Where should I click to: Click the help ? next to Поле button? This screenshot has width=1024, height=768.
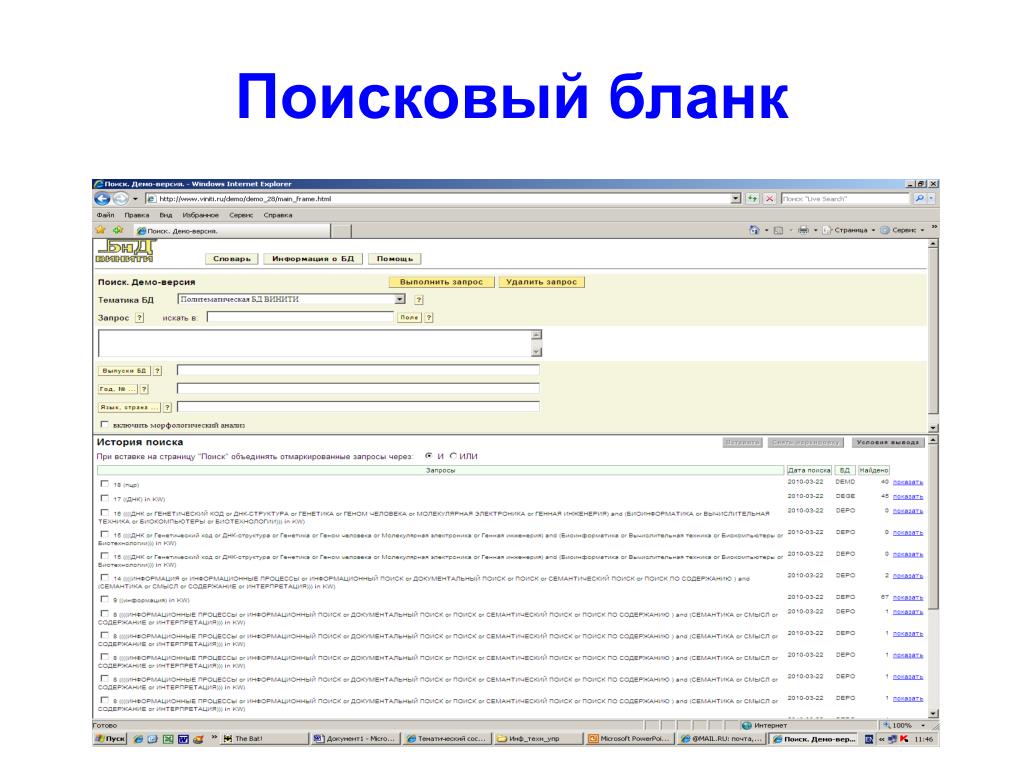(428, 317)
